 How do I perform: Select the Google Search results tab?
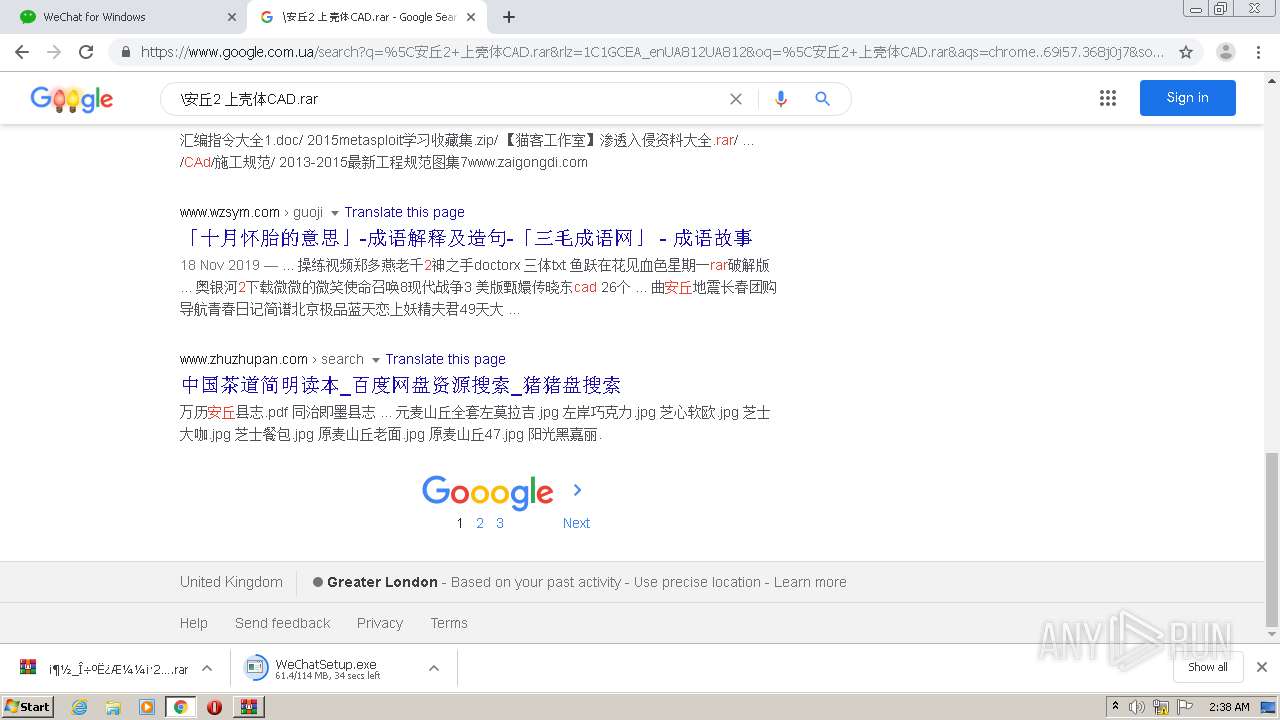tap(369, 17)
